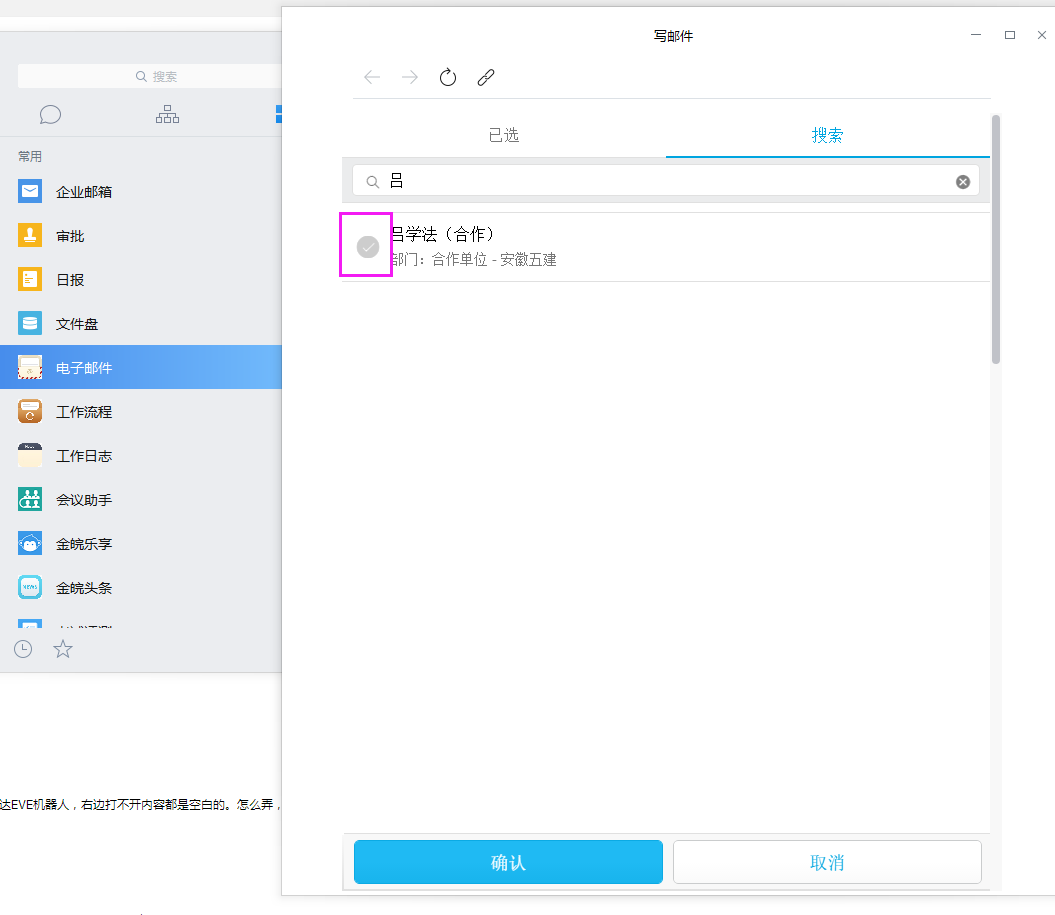
Task: Open 会议助手 app icon
Action: coord(30,499)
